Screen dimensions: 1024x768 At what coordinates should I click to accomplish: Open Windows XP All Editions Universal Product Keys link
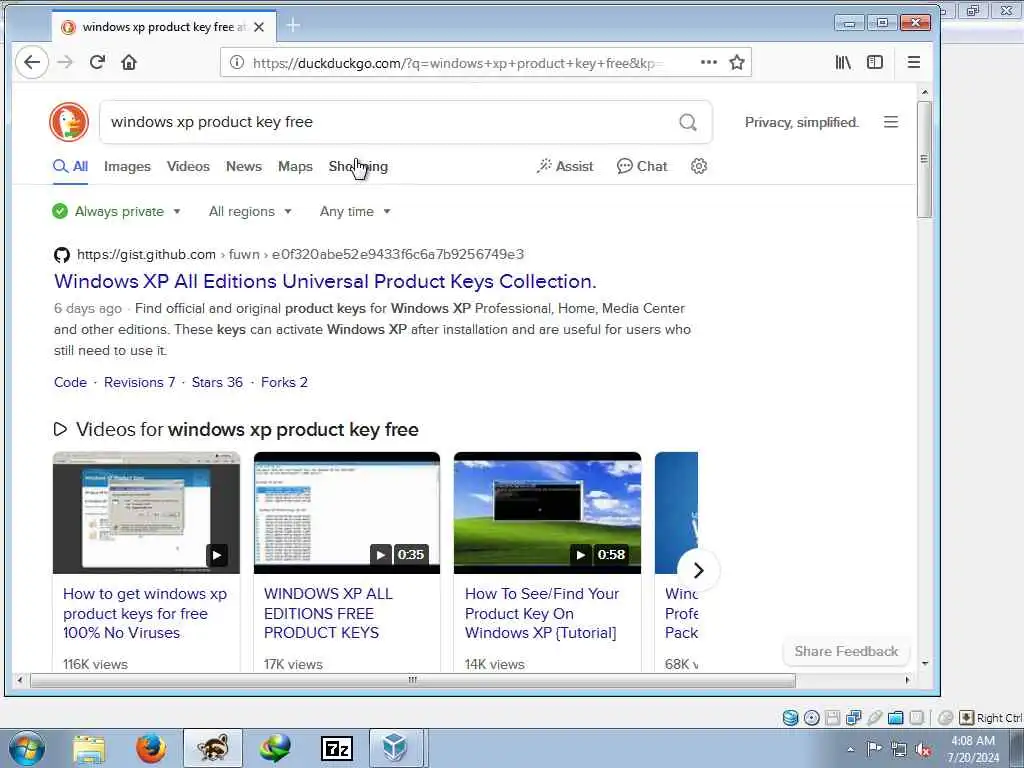click(x=325, y=281)
